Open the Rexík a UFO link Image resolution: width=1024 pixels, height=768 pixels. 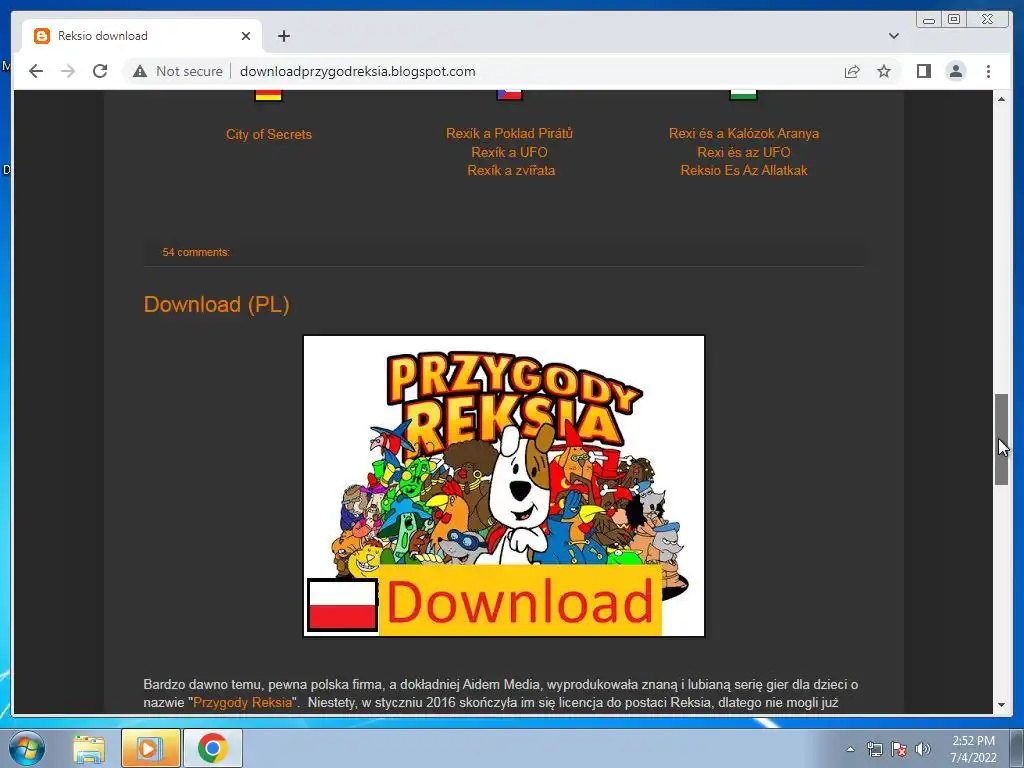pyautogui.click(x=509, y=152)
